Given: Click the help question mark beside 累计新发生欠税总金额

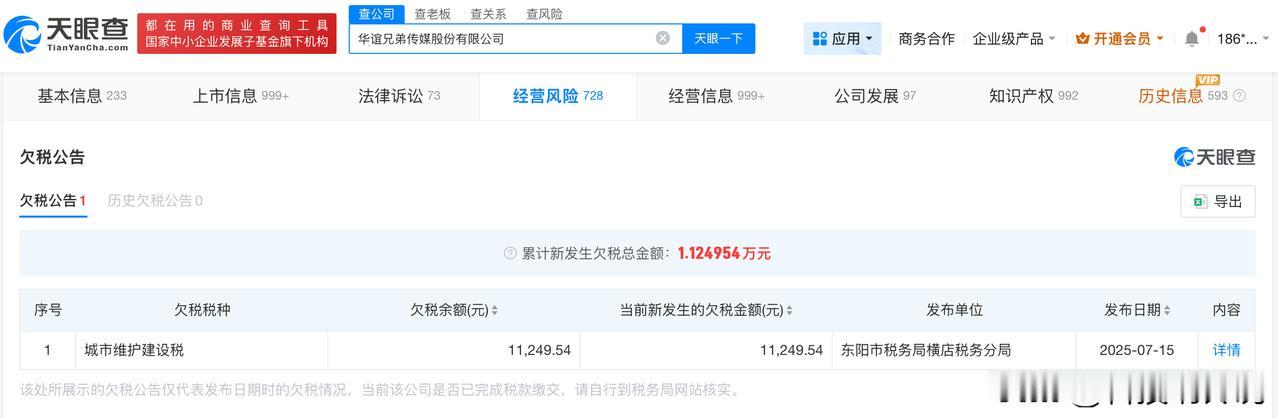Looking at the screenshot, I should (x=510, y=253).
